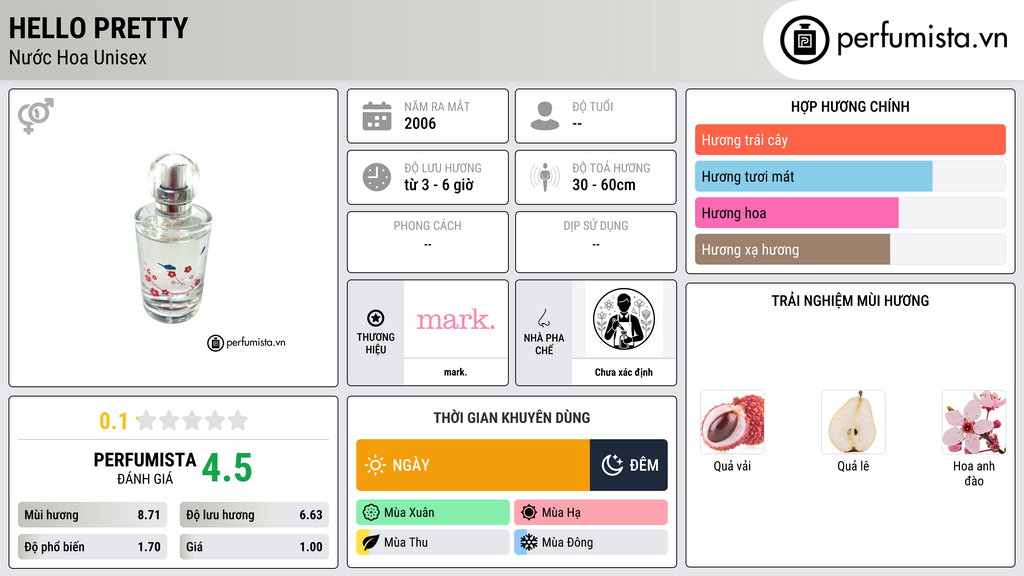Click the Mùi hương 8.71 score

click(x=92, y=515)
